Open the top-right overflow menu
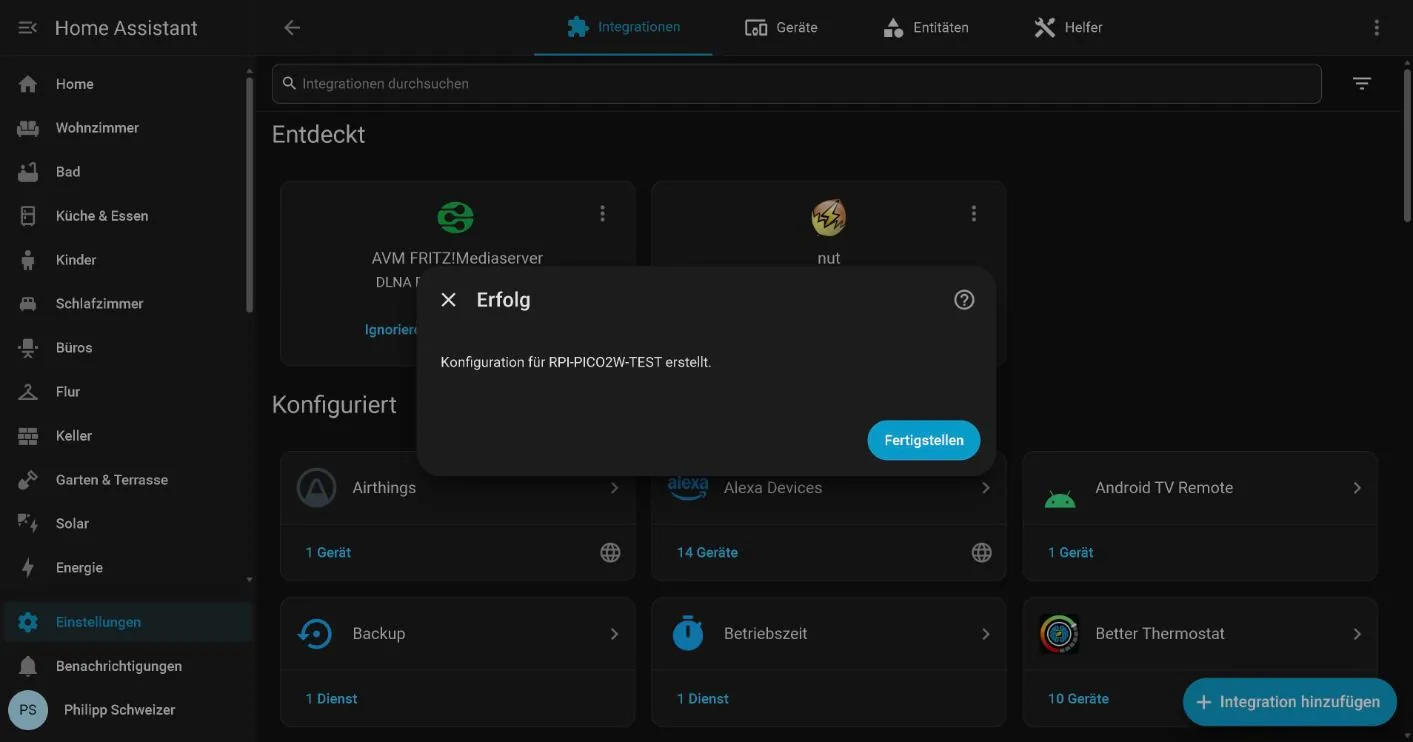 tap(1377, 28)
